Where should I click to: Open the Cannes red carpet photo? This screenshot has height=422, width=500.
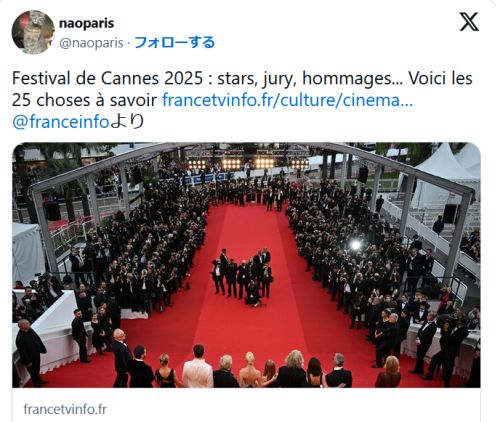click(x=246, y=265)
